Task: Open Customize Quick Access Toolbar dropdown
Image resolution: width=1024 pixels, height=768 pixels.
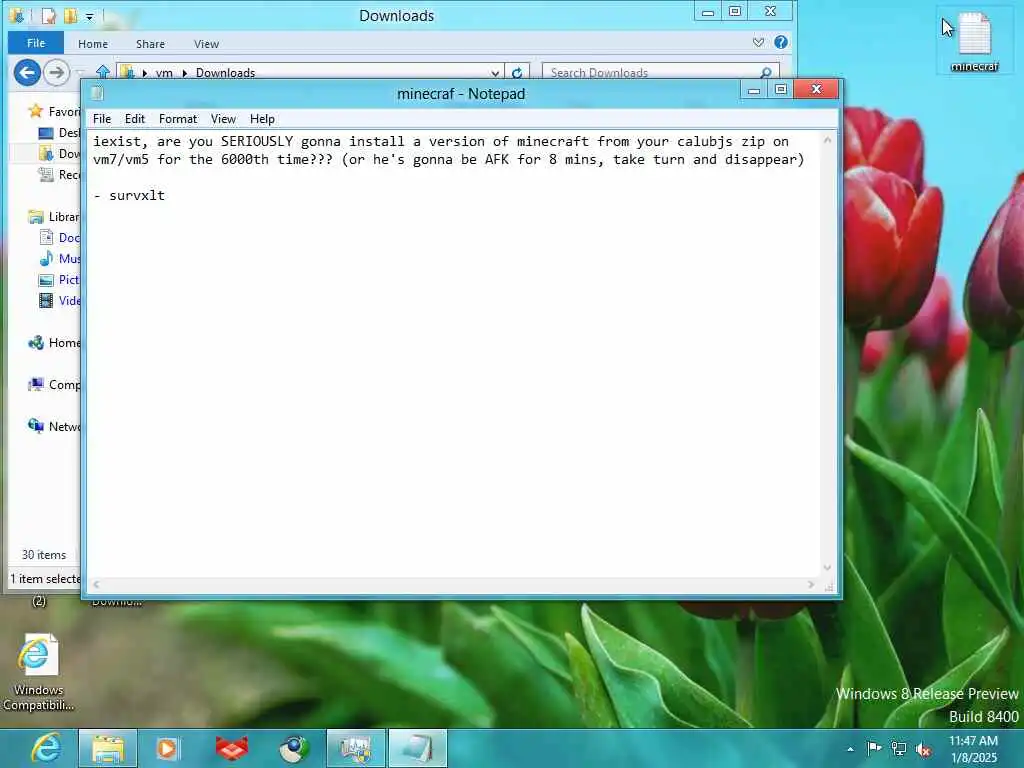Action: click(x=89, y=16)
